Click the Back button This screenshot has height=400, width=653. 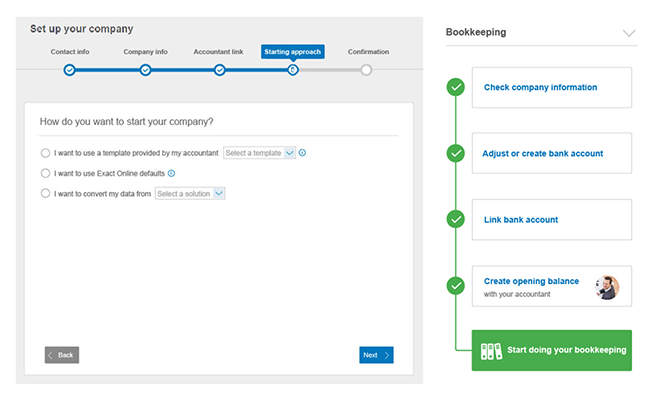click(x=61, y=355)
